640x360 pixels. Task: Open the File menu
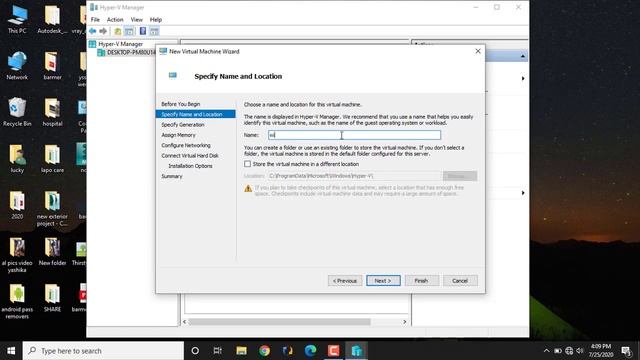pyautogui.click(x=95, y=20)
